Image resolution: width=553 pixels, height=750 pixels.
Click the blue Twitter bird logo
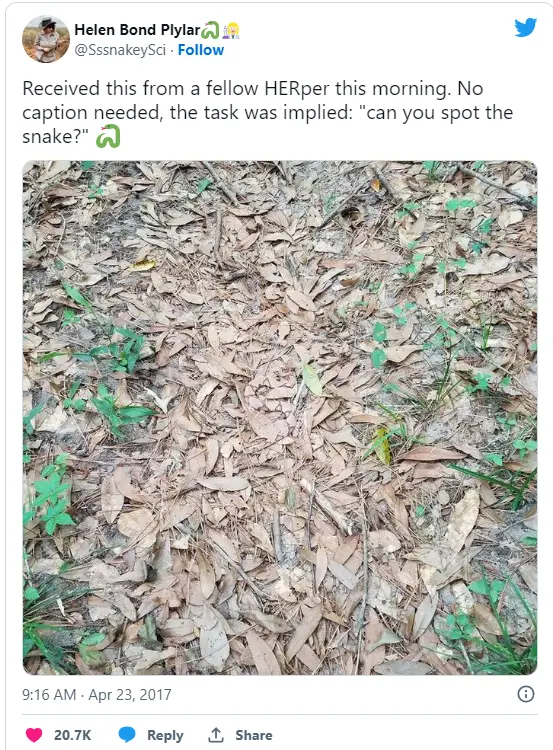[525, 28]
